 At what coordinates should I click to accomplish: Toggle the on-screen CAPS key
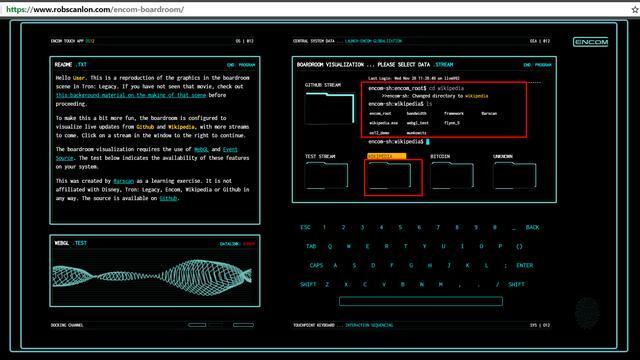pyautogui.click(x=316, y=265)
